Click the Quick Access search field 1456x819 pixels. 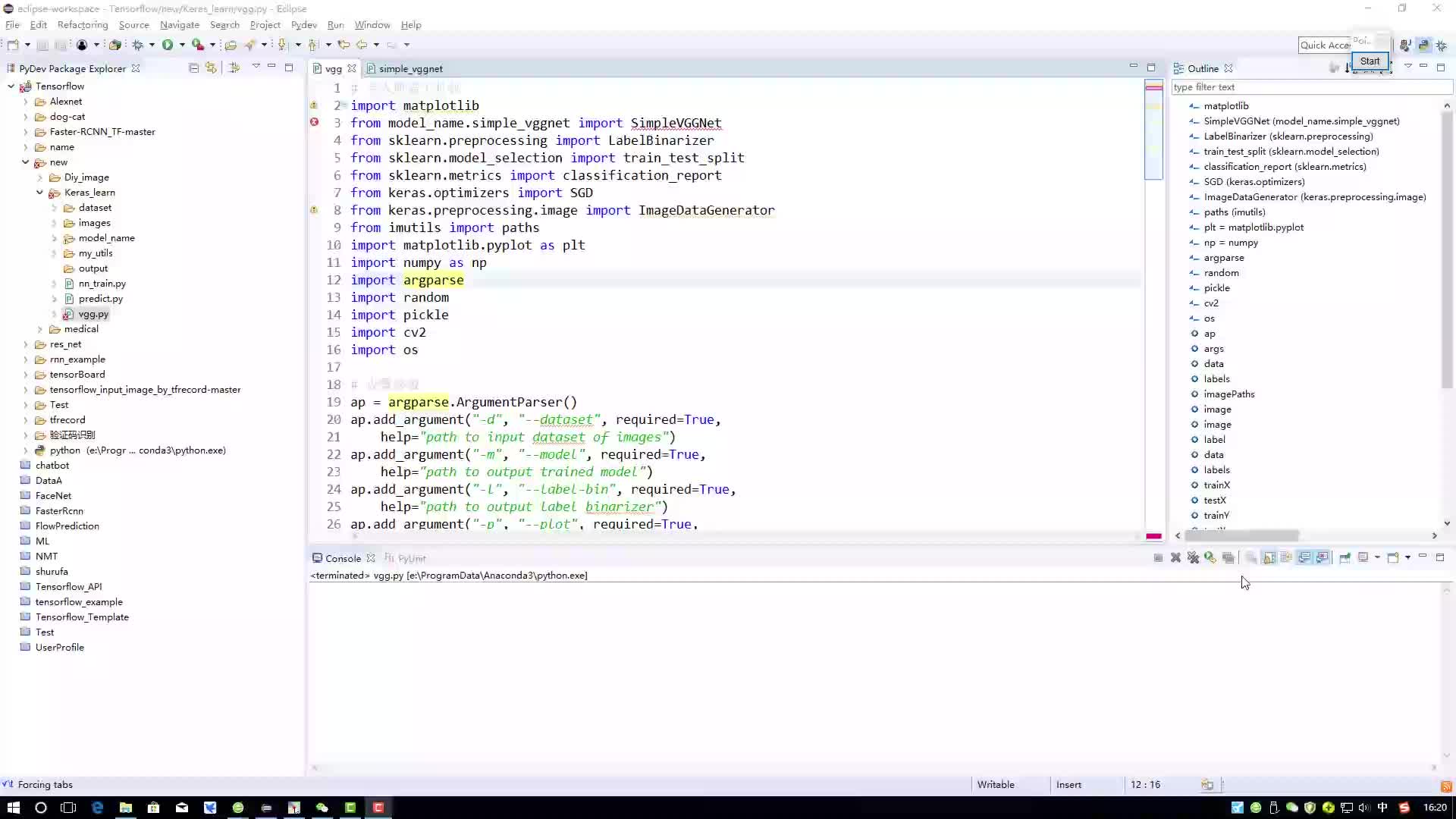(1325, 45)
